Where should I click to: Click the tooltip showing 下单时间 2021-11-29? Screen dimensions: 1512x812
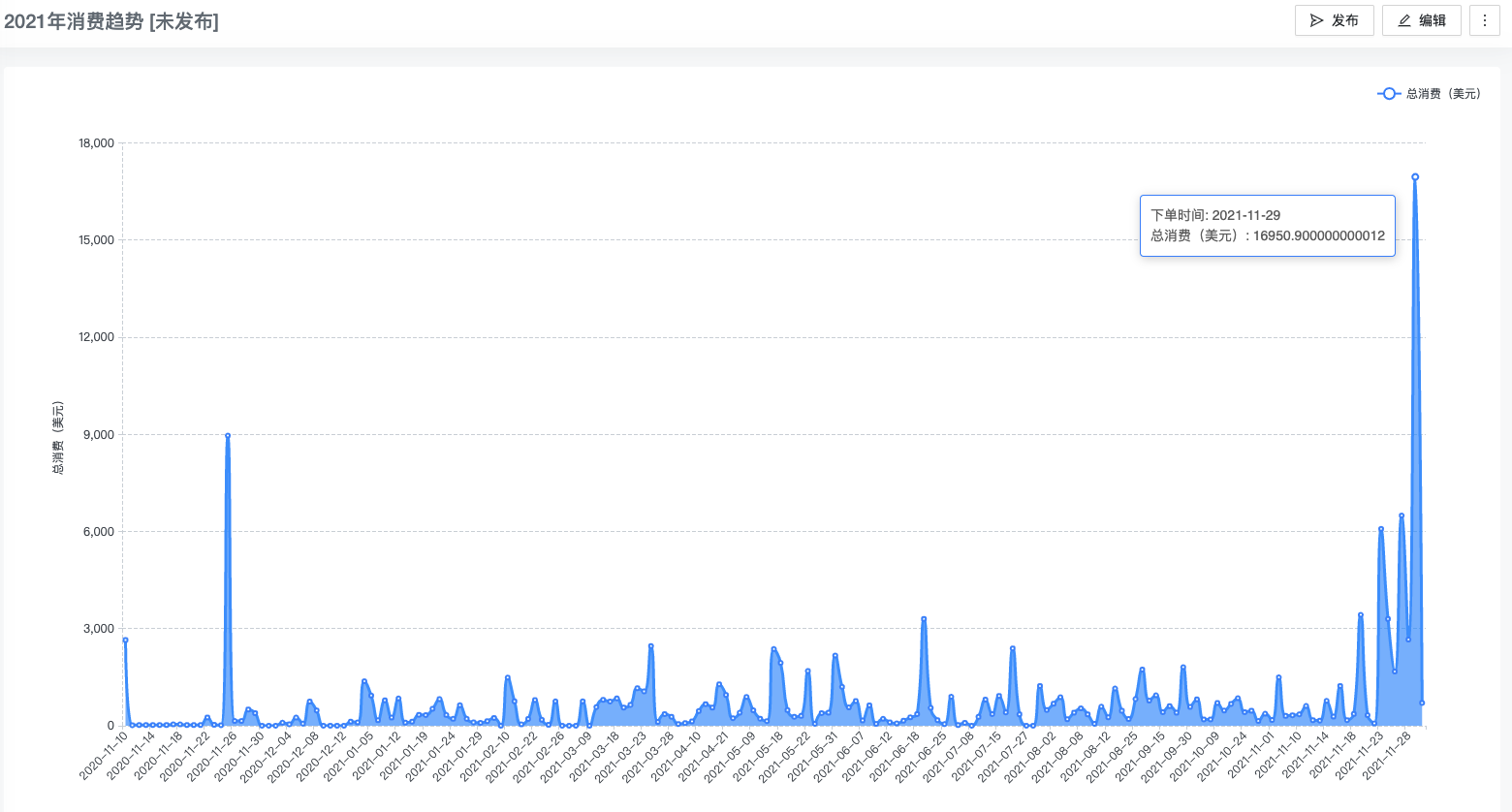click(x=1267, y=226)
